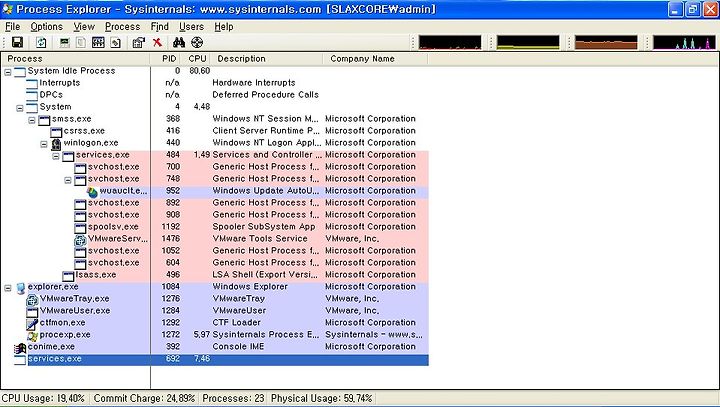Image resolution: width=720 pixels, height=407 pixels.
Task: Click the VMwareServ... service icon
Action: (80, 240)
